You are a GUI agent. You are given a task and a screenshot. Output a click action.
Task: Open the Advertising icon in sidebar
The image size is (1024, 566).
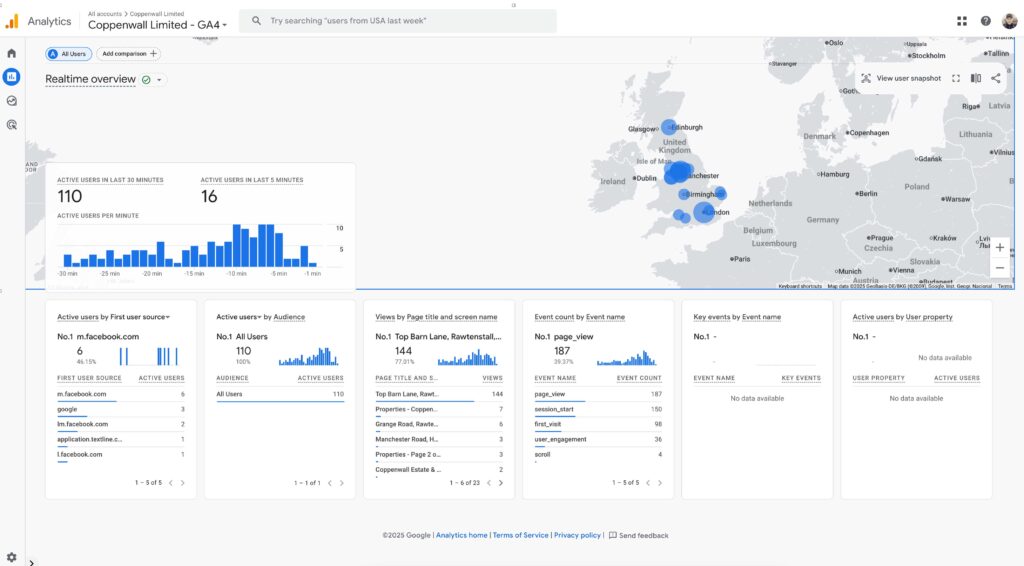pyautogui.click(x=12, y=125)
